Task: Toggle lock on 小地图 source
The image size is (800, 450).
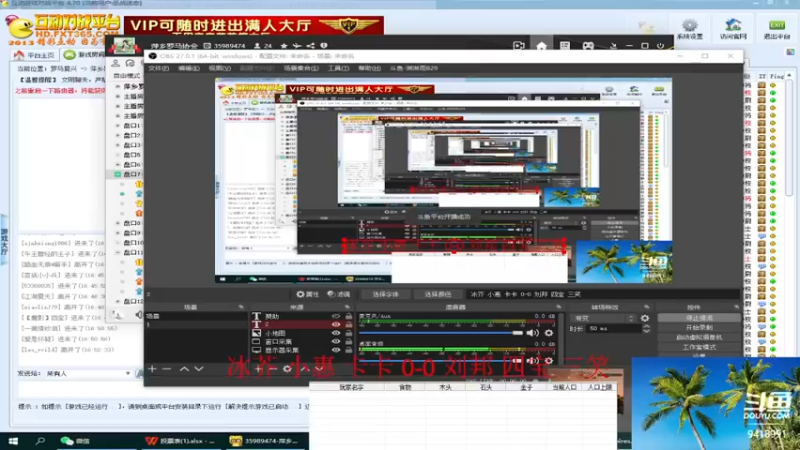Action: pyautogui.click(x=348, y=333)
